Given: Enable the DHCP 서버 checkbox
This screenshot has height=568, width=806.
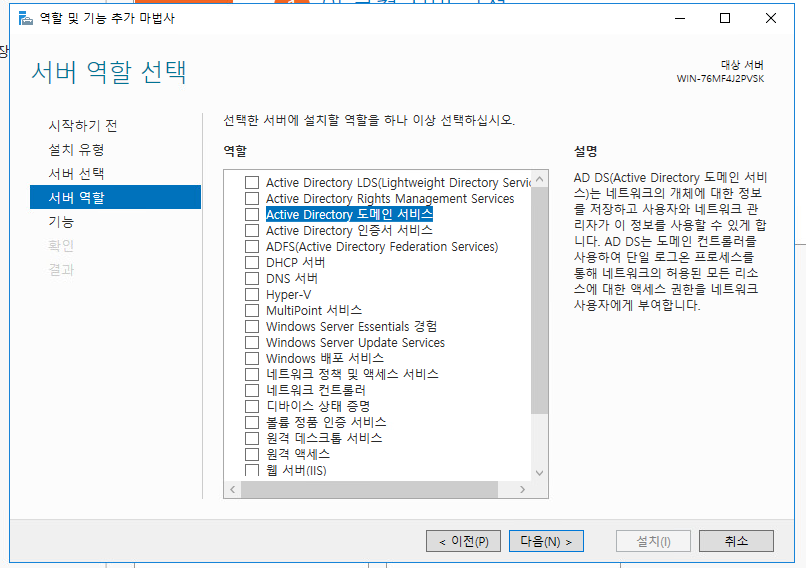Looking at the screenshot, I should [252, 263].
